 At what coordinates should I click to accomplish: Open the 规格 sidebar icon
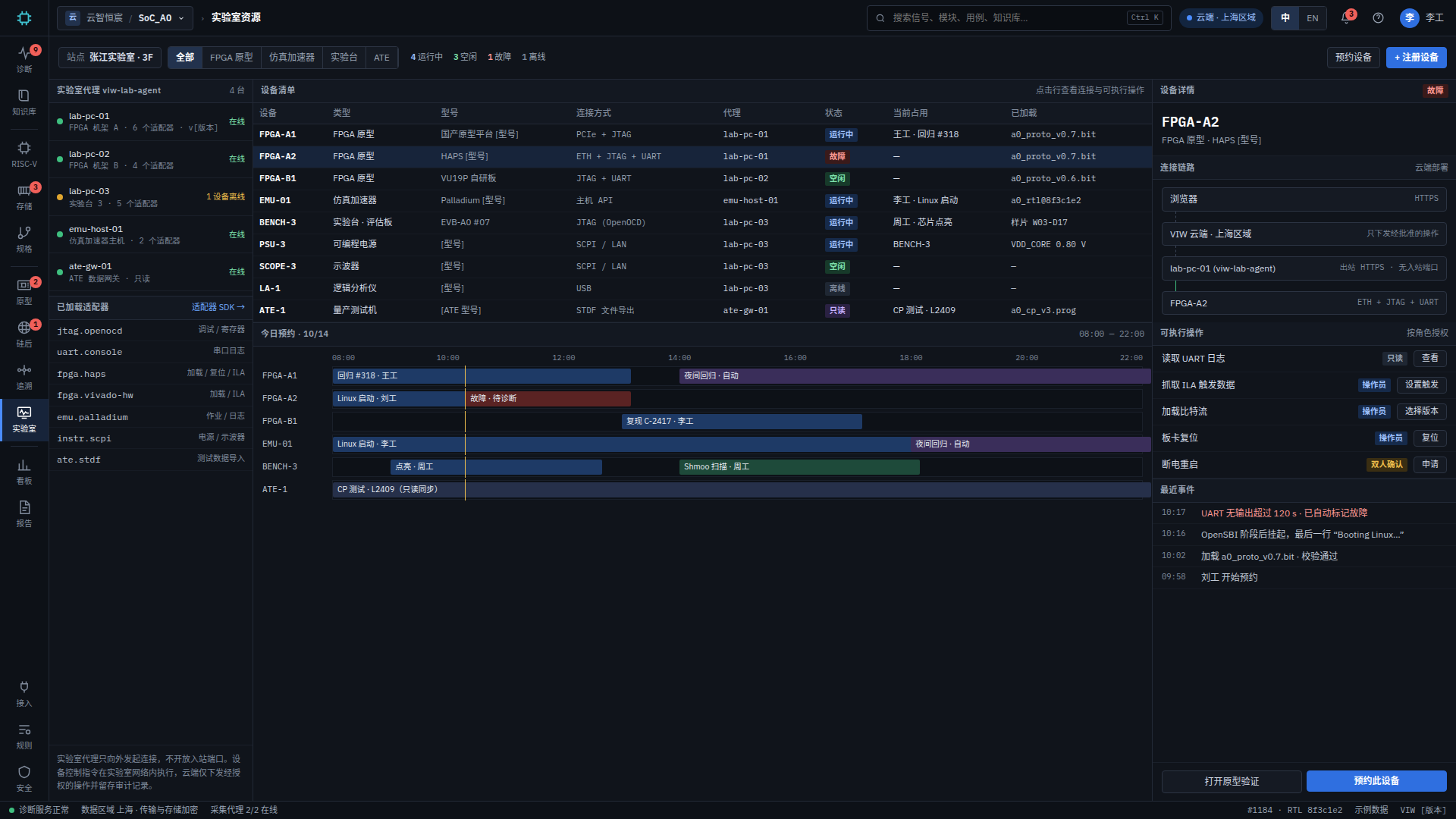coord(24,239)
